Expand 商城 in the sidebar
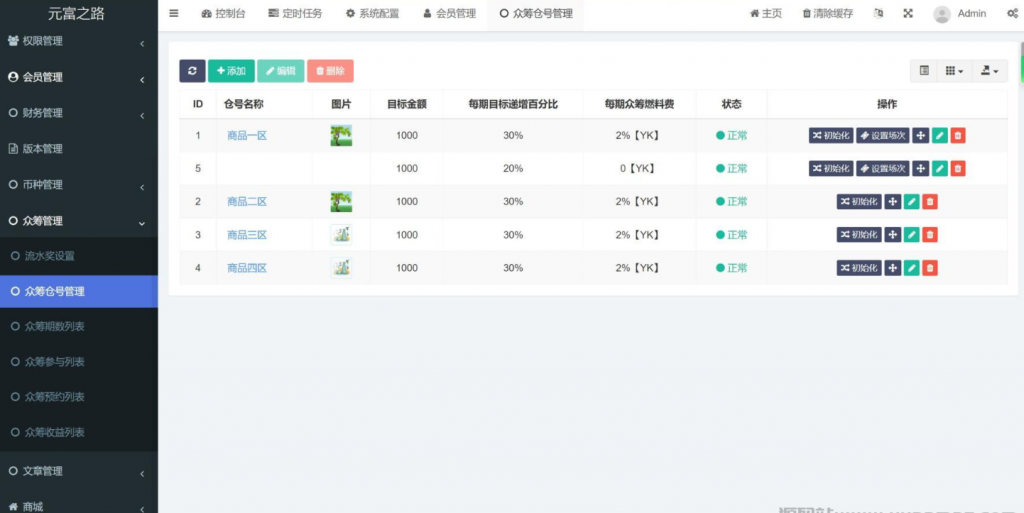Image resolution: width=1024 pixels, height=513 pixels. [78, 506]
